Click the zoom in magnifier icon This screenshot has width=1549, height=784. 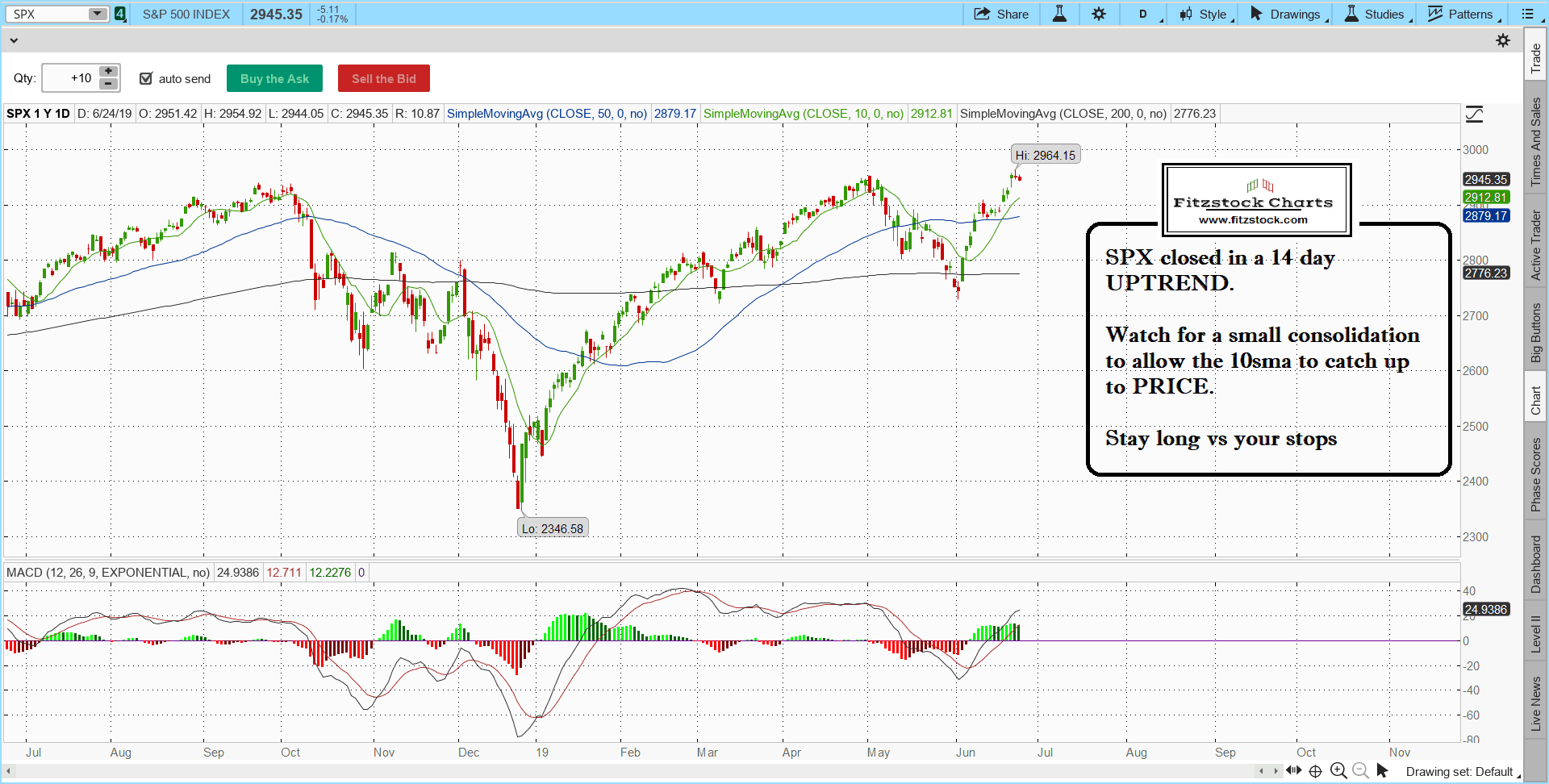point(1338,771)
